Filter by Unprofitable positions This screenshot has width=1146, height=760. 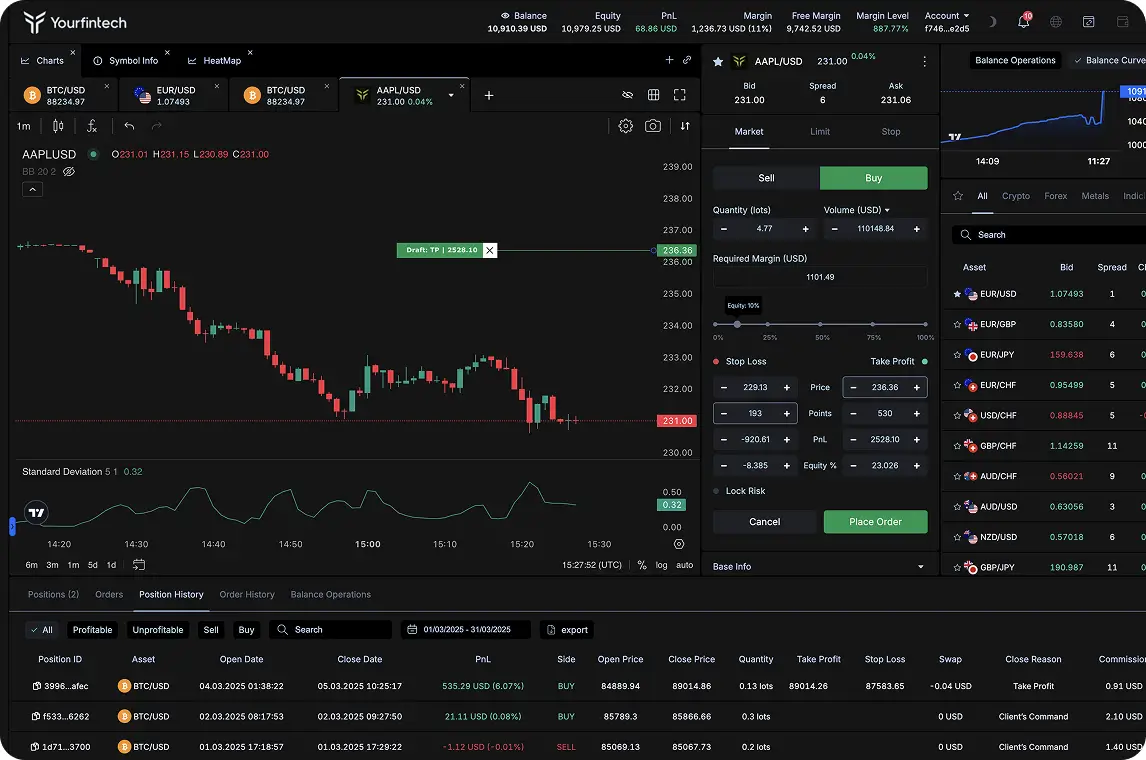[158, 630]
